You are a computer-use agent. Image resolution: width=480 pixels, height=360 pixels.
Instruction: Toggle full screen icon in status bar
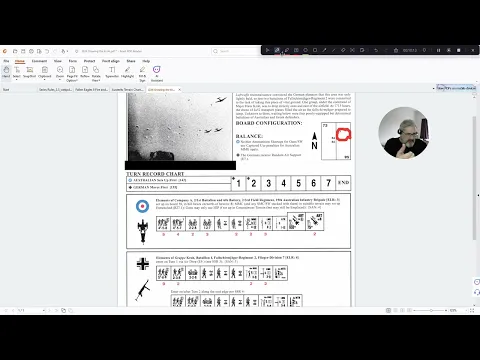[472, 310]
